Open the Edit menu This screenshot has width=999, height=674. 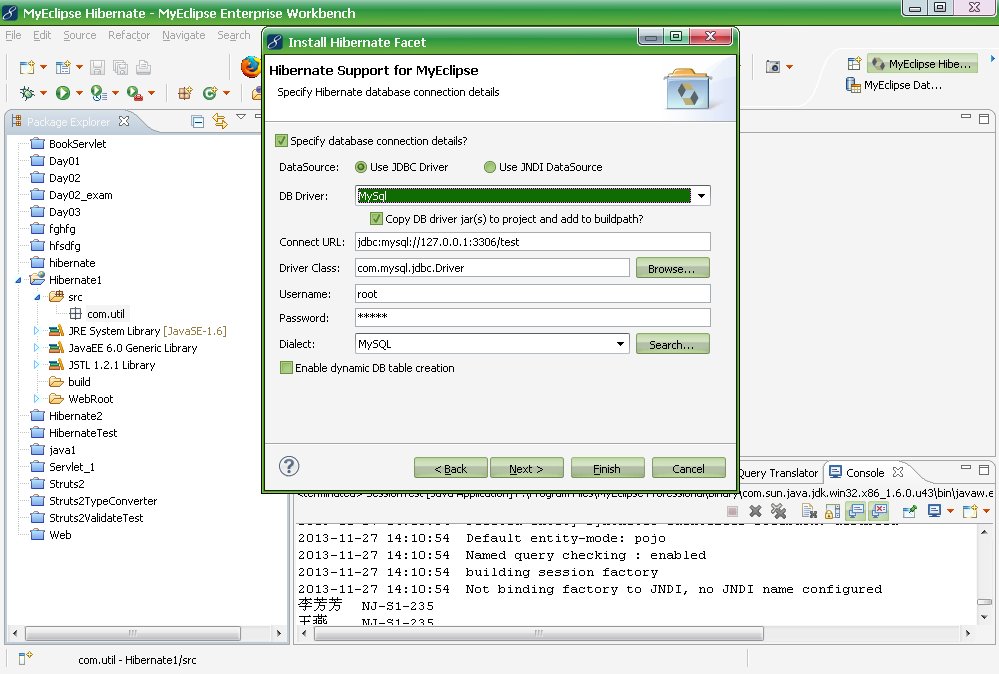click(x=42, y=35)
